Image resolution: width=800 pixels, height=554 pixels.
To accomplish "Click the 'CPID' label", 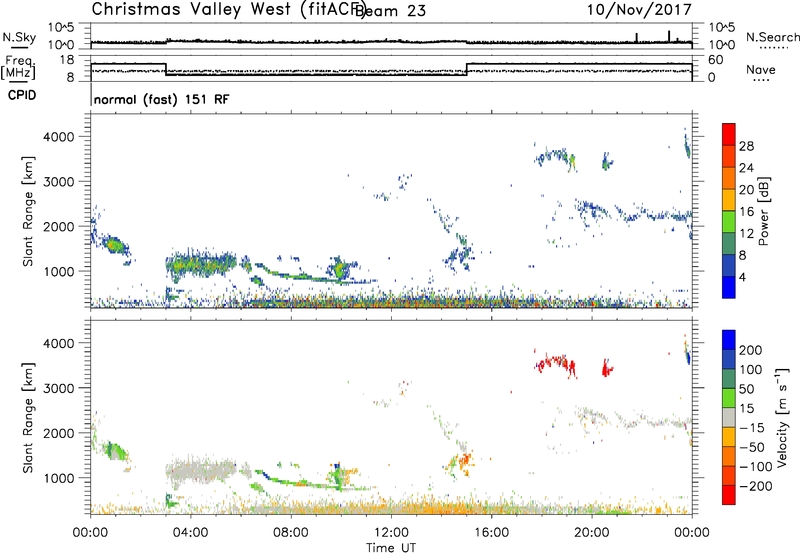I will [22, 95].
